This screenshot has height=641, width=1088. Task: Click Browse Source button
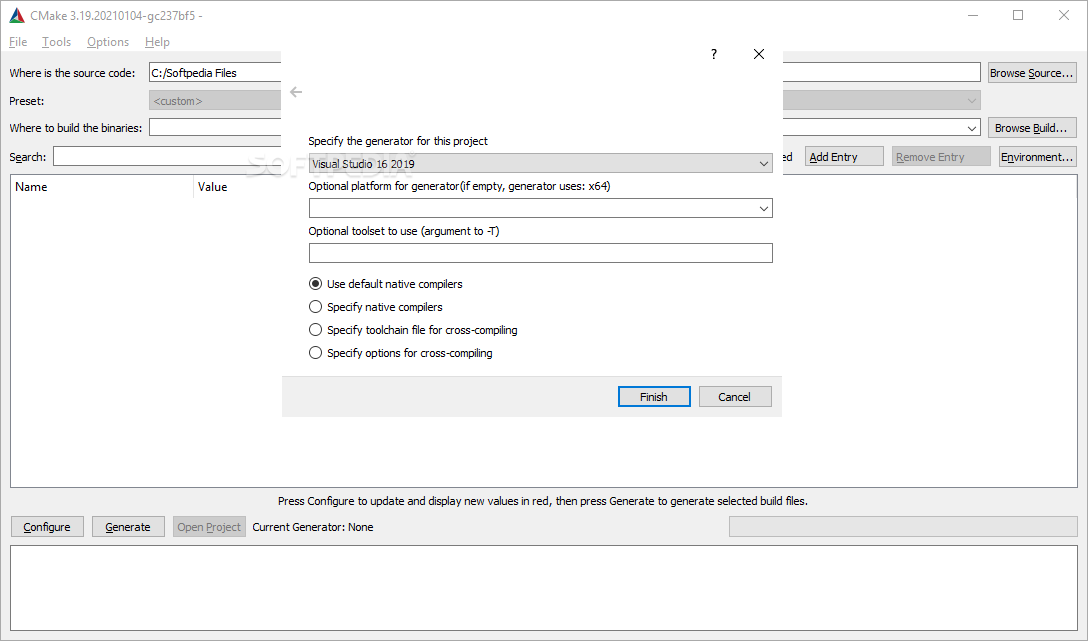(x=1032, y=73)
